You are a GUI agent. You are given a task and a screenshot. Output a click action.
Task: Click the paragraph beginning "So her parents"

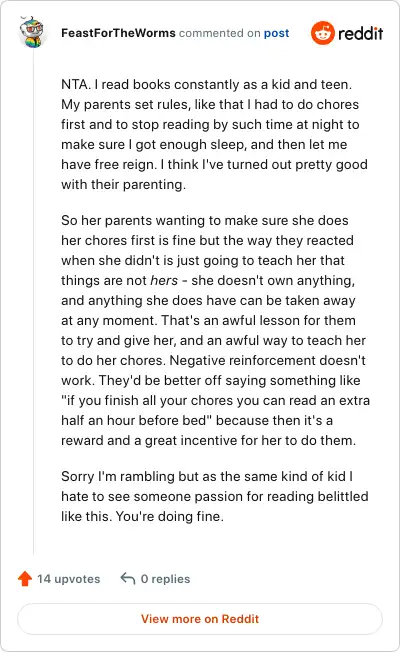215,330
